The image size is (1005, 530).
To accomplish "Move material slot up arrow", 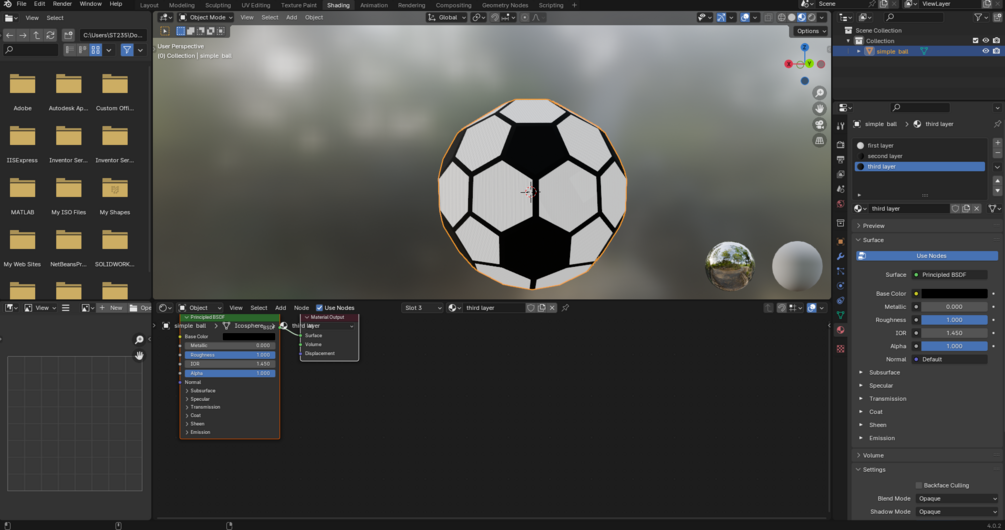I will point(997,181).
